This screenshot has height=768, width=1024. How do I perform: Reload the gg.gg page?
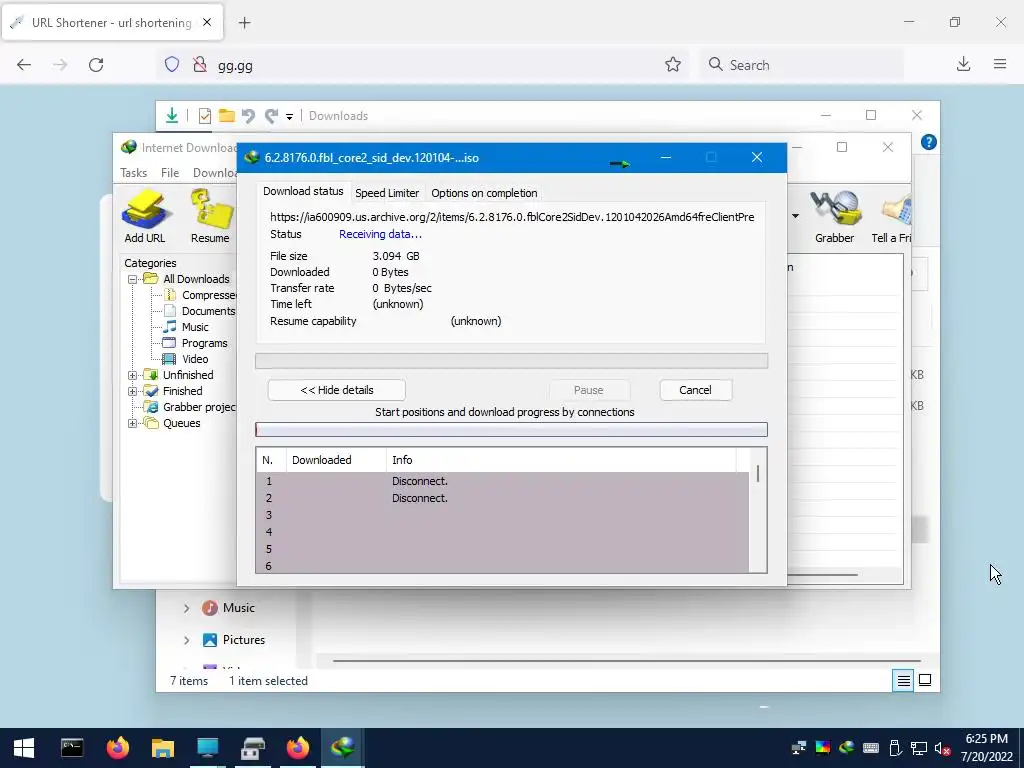pos(96,64)
